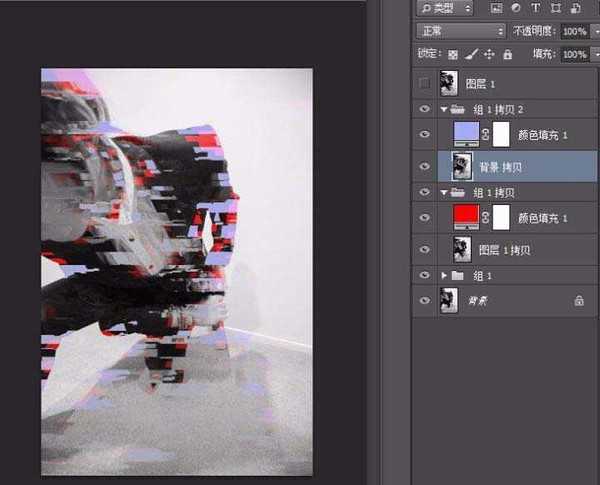This screenshot has width=600, height=485.
Task: Click the red color fill thumbnail
Action: click(466, 216)
